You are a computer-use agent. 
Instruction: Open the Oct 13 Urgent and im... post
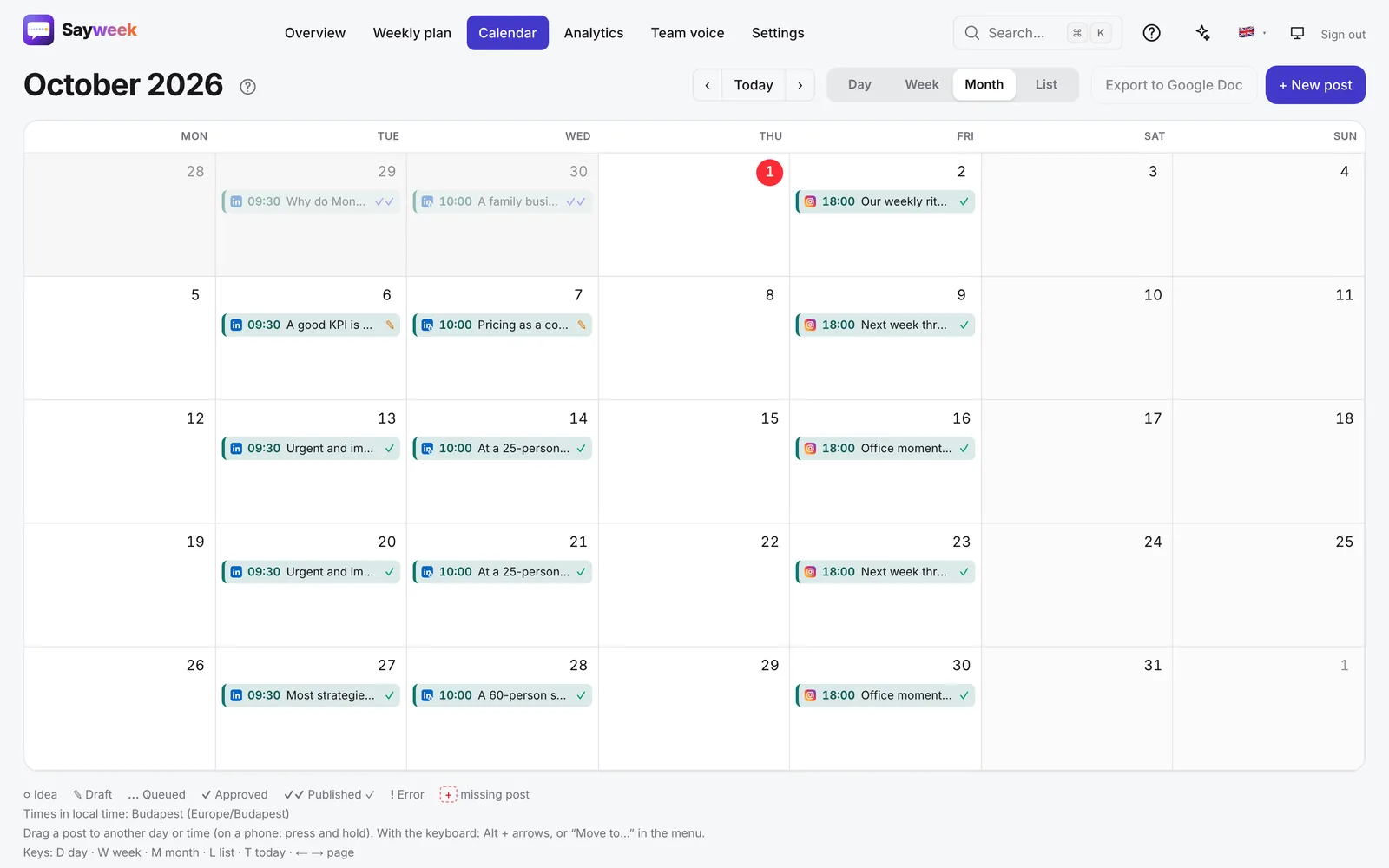[311, 449]
